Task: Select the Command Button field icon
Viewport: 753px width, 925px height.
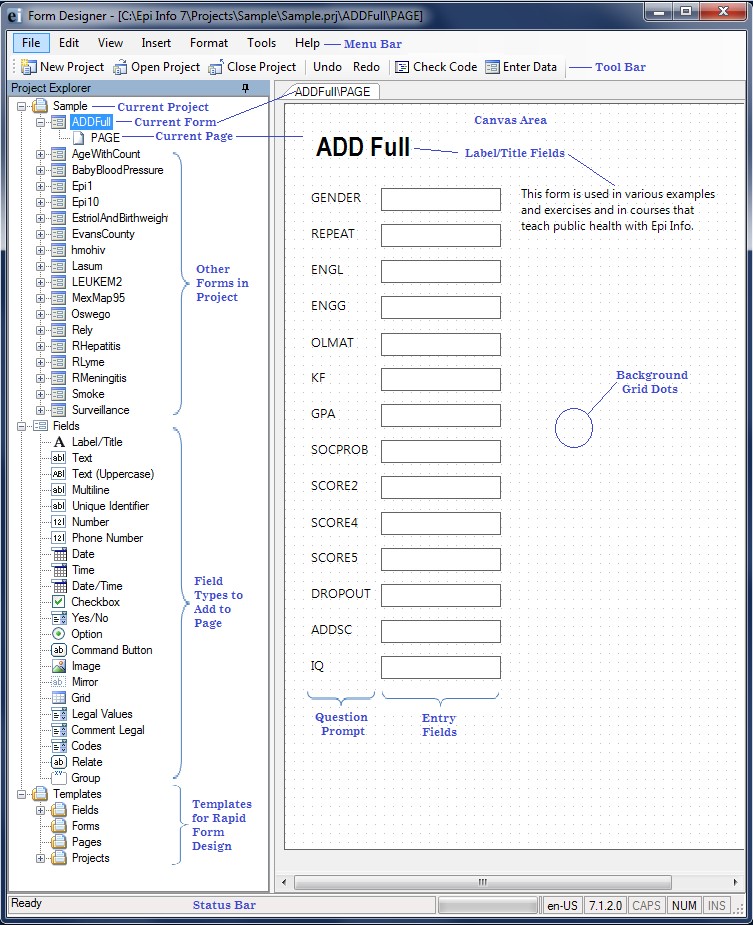Action: tap(59, 650)
